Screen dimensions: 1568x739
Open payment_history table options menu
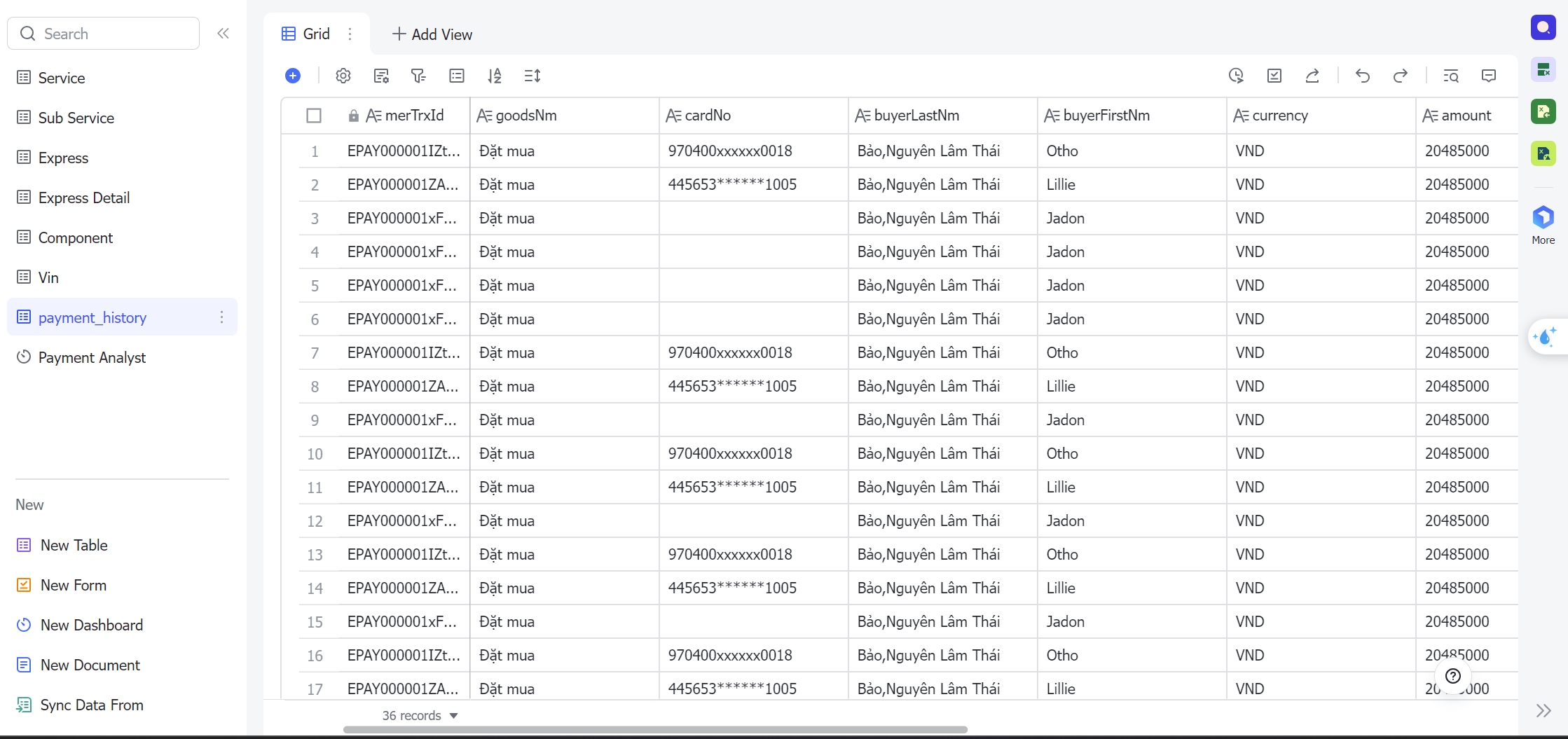click(x=221, y=317)
